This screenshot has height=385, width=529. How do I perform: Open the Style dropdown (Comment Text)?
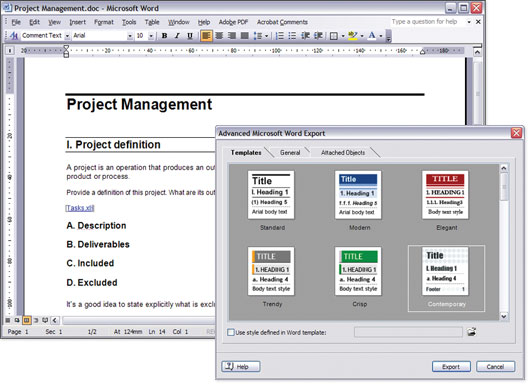67,36
